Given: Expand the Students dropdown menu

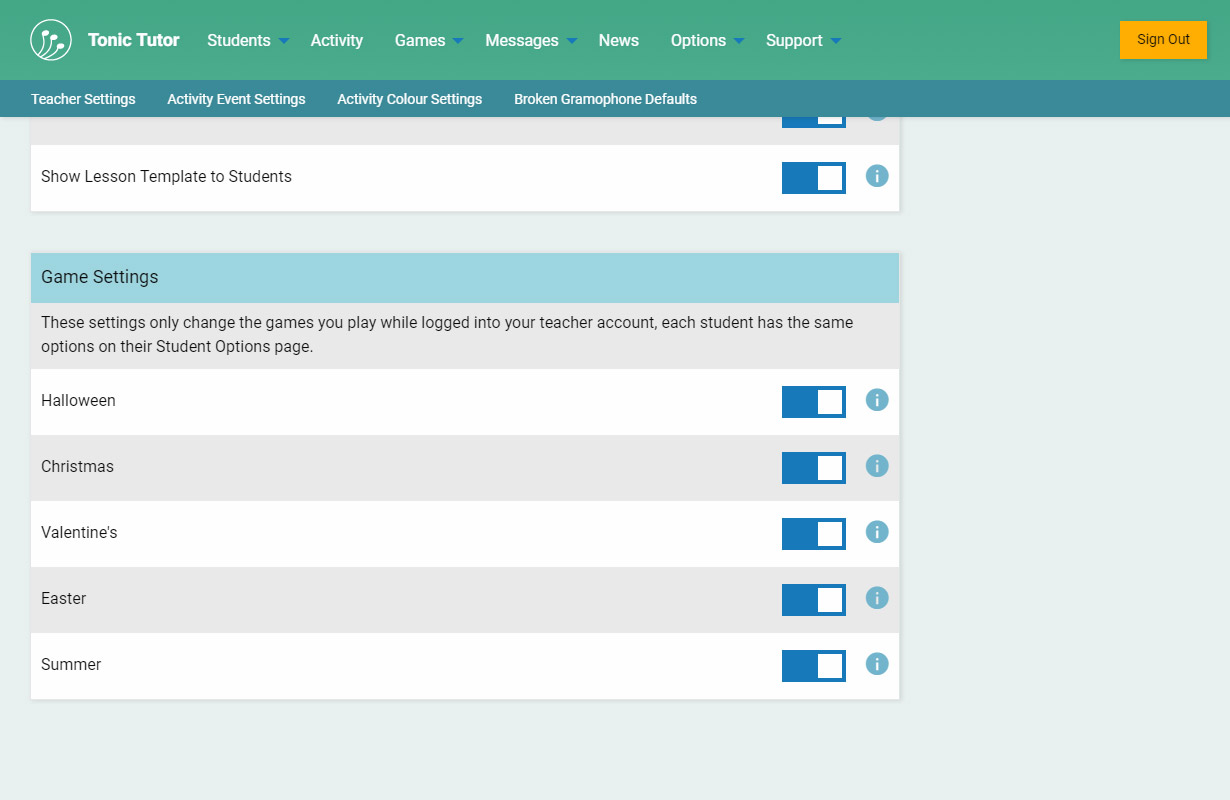Looking at the screenshot, I should tap(247, 40).
